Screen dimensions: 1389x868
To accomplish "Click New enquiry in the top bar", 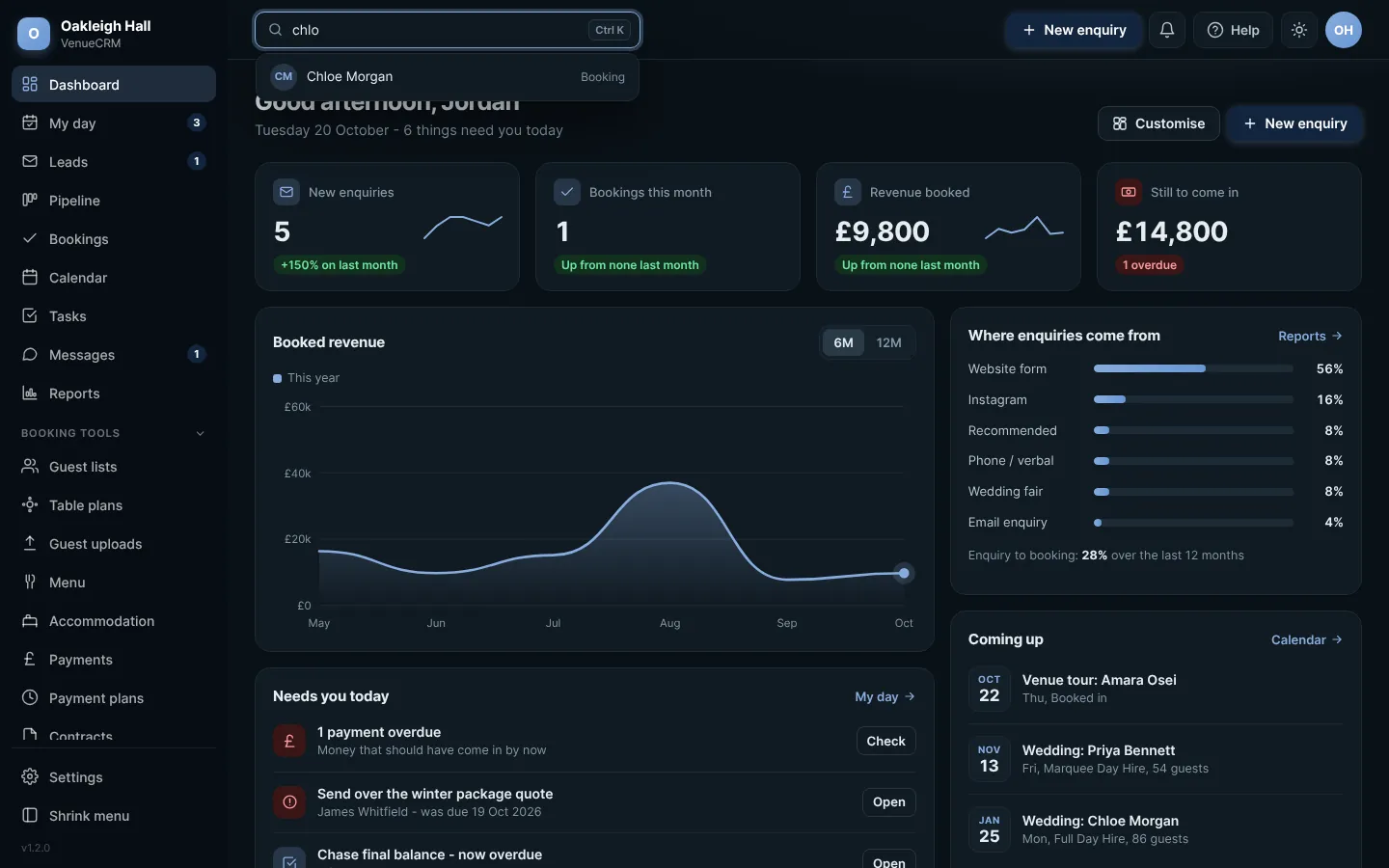I will pos(1074,30).
